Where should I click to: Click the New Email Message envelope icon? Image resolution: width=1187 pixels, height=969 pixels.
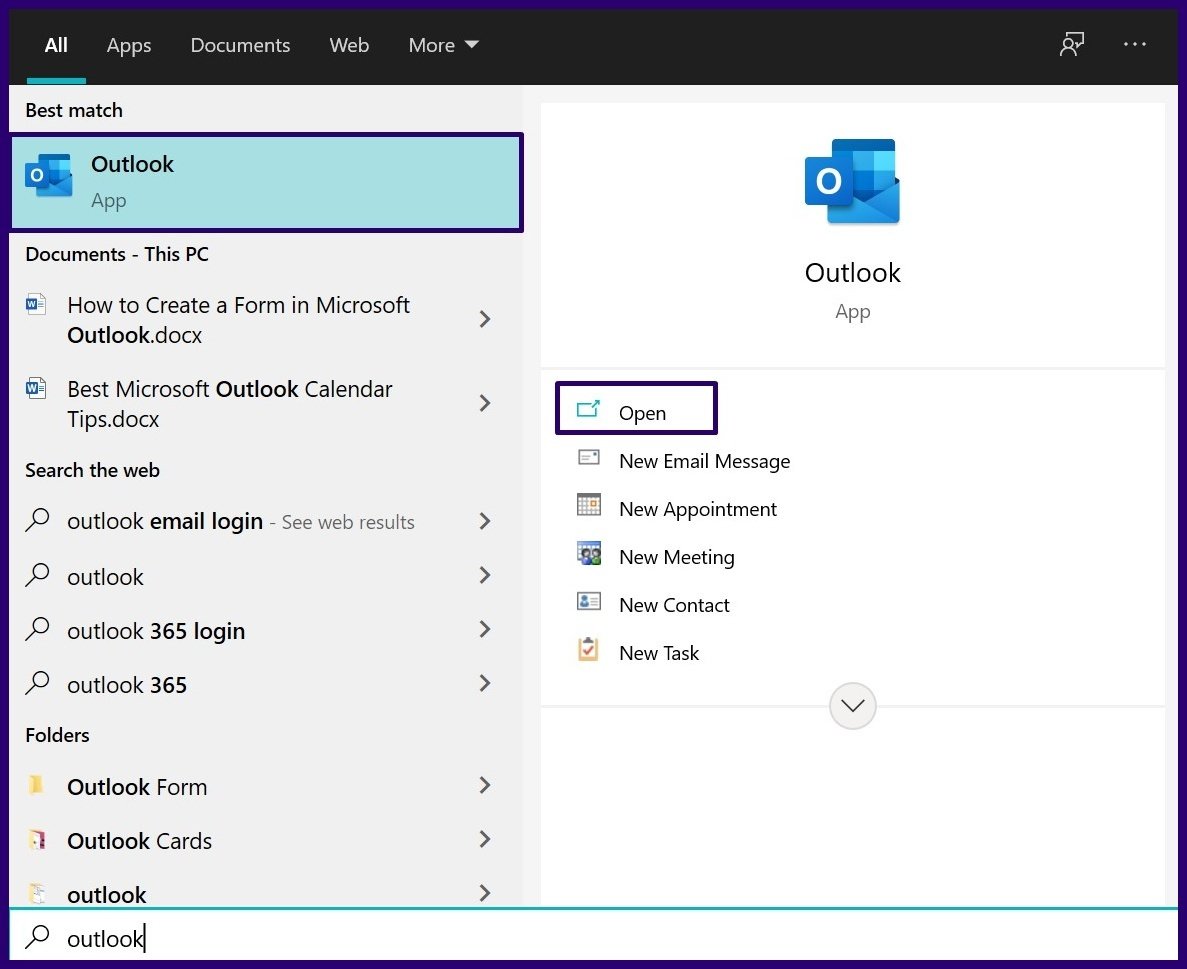pyautogui.click(x=589, y=459)
